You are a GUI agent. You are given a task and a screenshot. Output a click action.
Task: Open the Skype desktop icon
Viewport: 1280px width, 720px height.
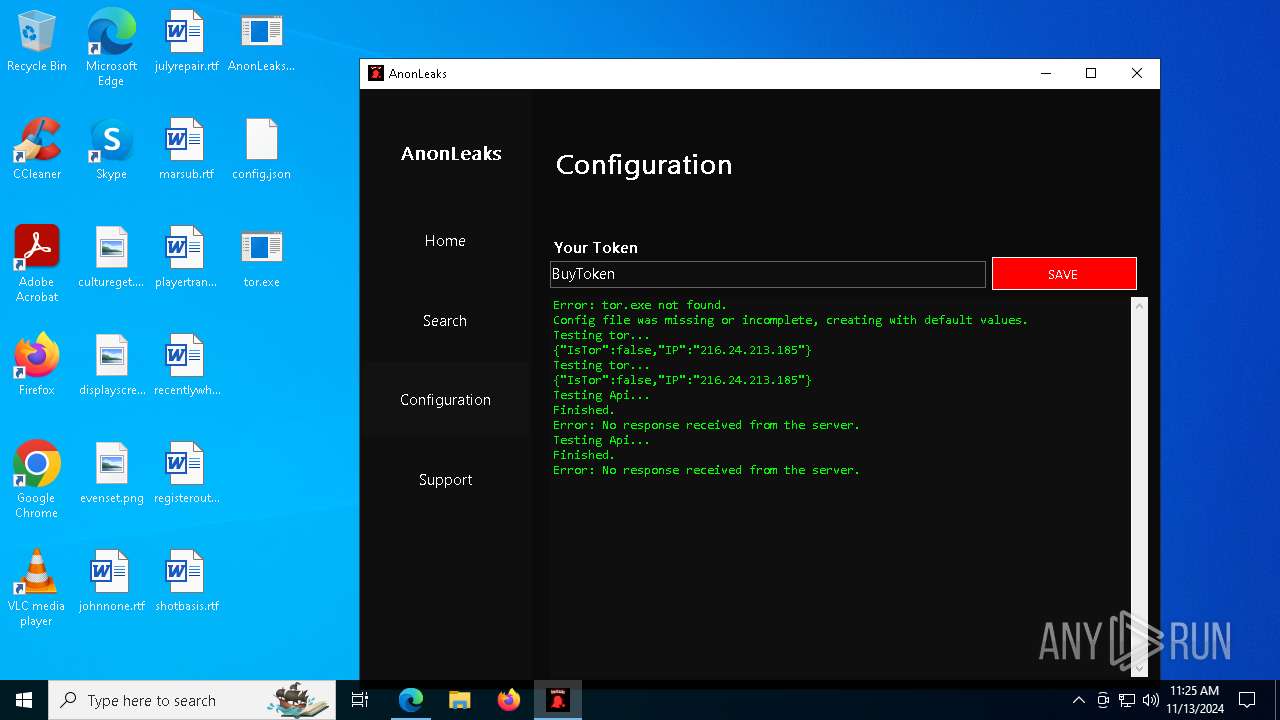(111, 149)
